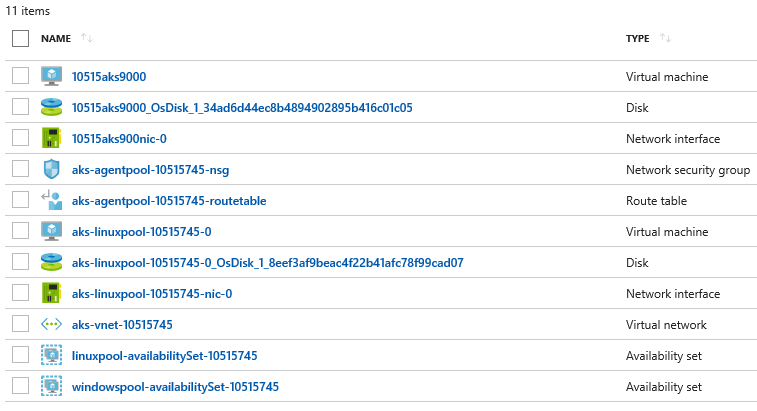Check the aks-linuxpool-10515745-0 row checkbox
757x411 pixels.
[20, 231]
